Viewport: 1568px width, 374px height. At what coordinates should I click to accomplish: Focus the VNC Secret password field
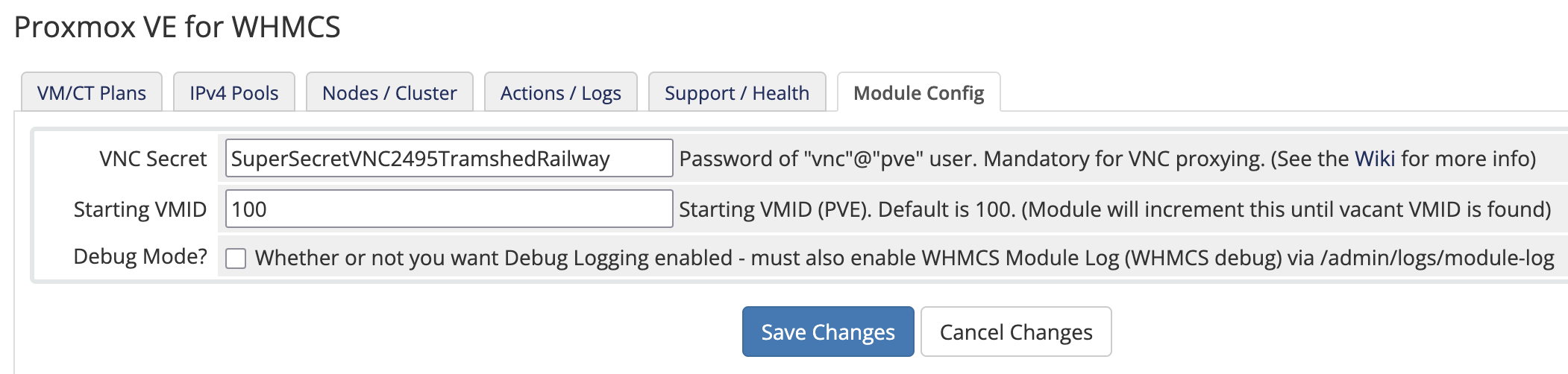click(448, 159)
